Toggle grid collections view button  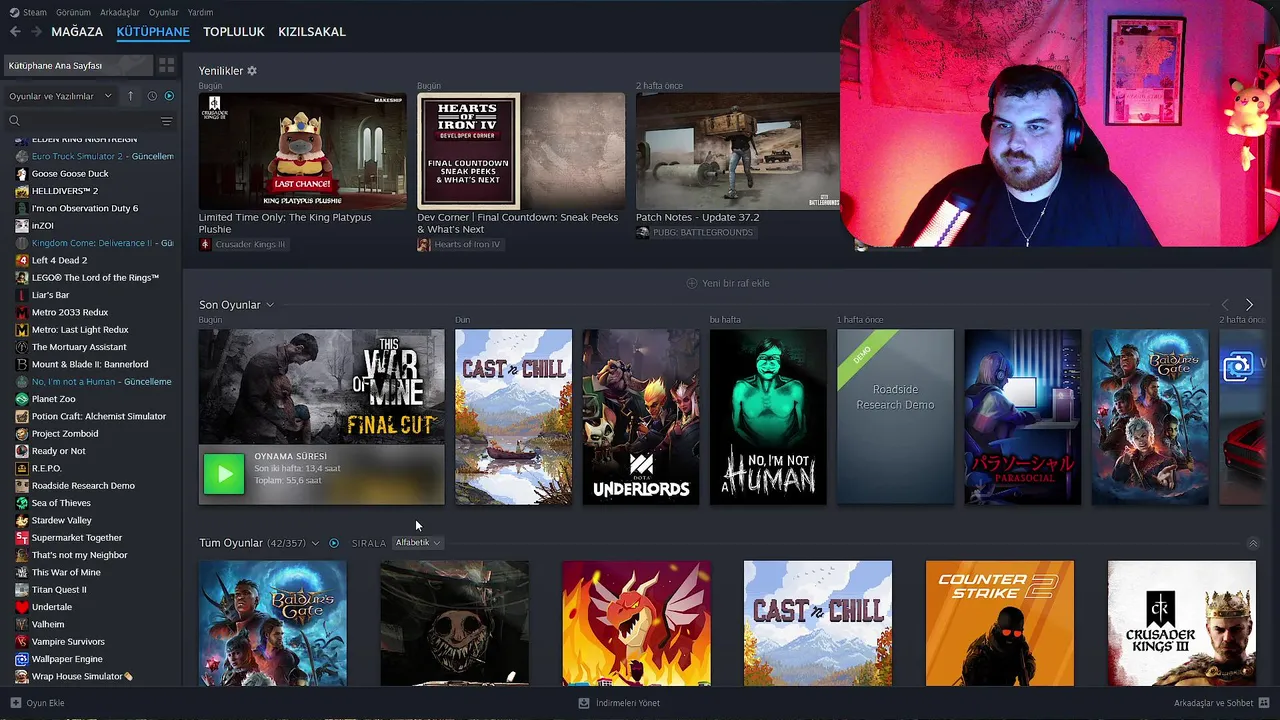pos(166,65)
